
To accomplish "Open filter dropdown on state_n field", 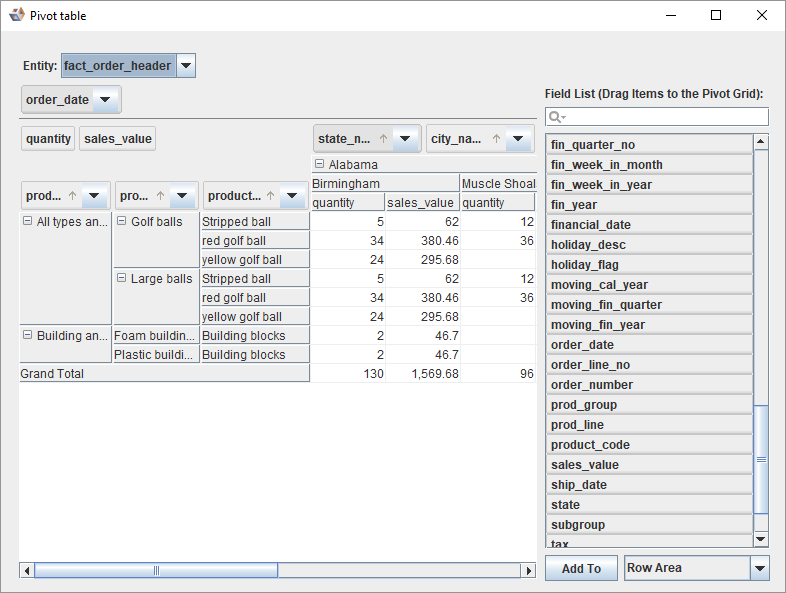I will click(405, 139).
